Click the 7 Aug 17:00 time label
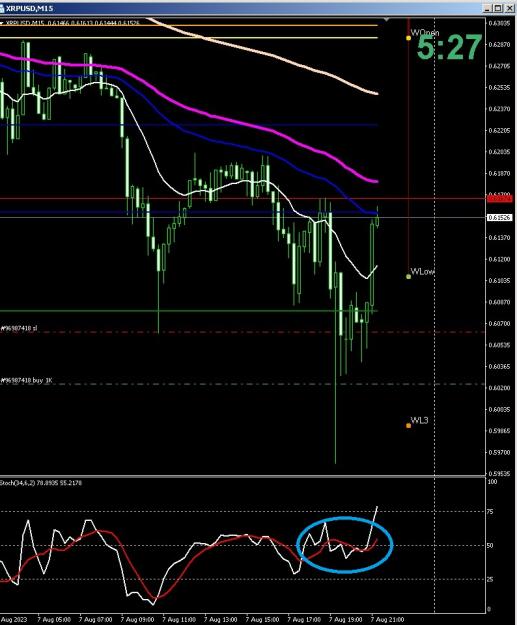This screenshot has height=625, width=517. click(x=304, y=620)
